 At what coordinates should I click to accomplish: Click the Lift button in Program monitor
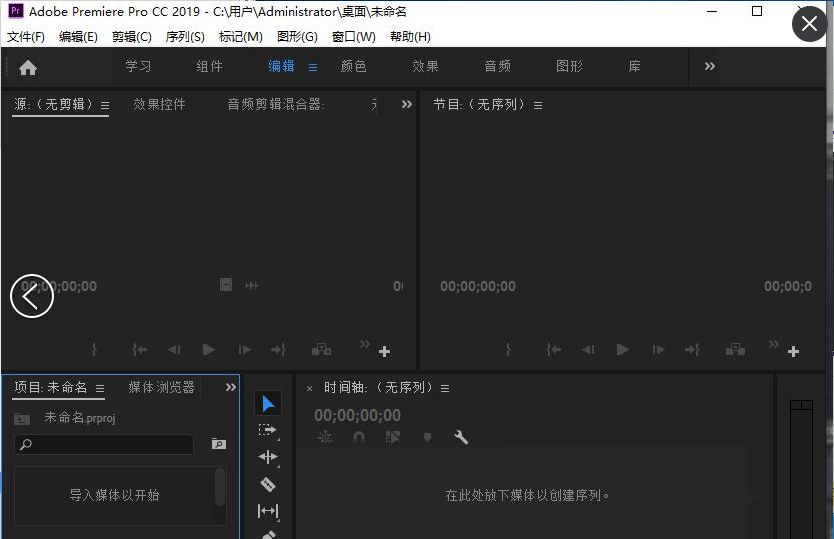click(x=735, y=350)
